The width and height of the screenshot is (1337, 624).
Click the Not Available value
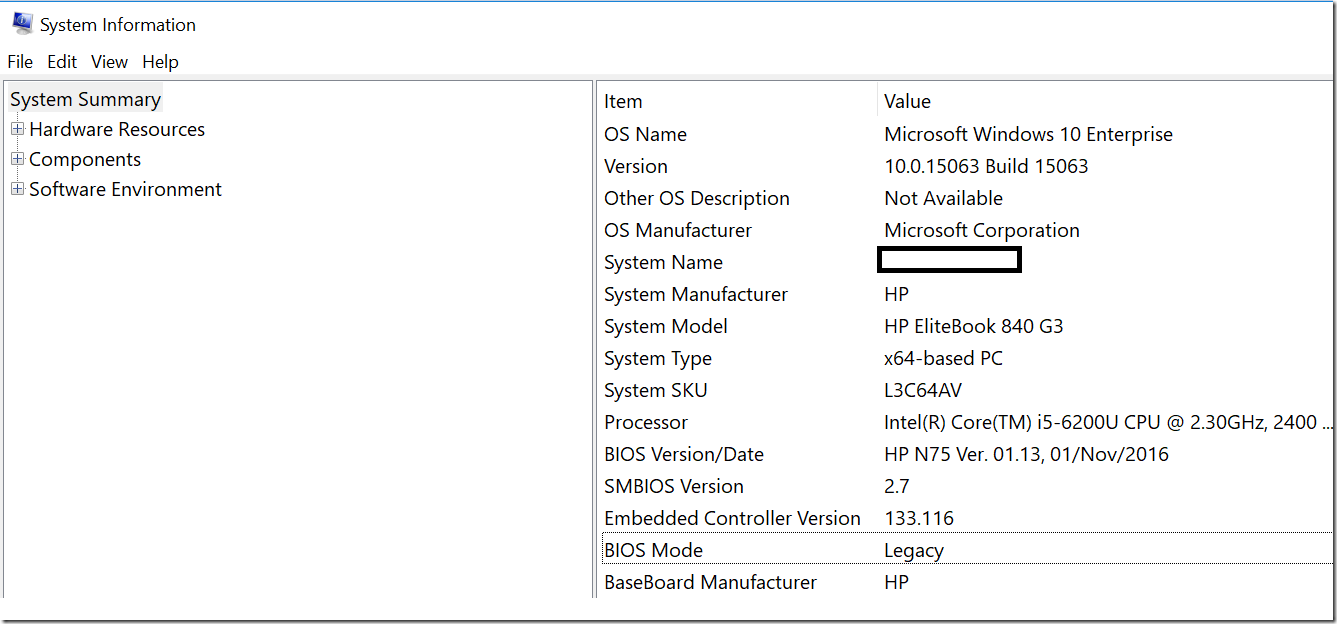click(x=943, y=199)
